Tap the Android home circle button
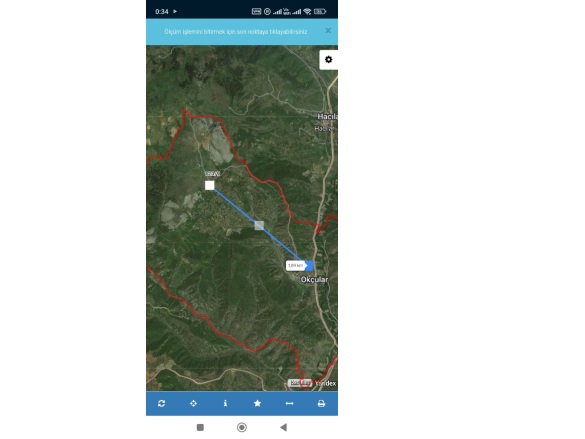Viewport: 585px width, 439px height. point(242,427)
